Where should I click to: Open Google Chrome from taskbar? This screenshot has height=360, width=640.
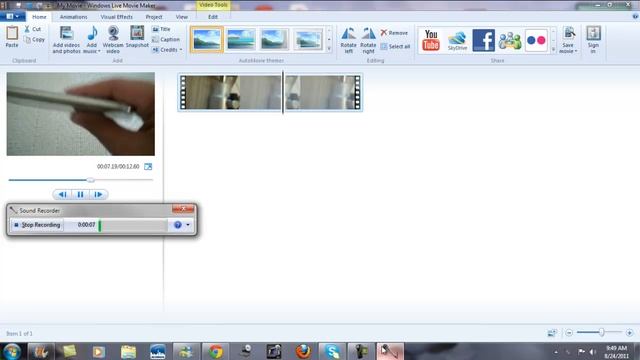[215, 351]
